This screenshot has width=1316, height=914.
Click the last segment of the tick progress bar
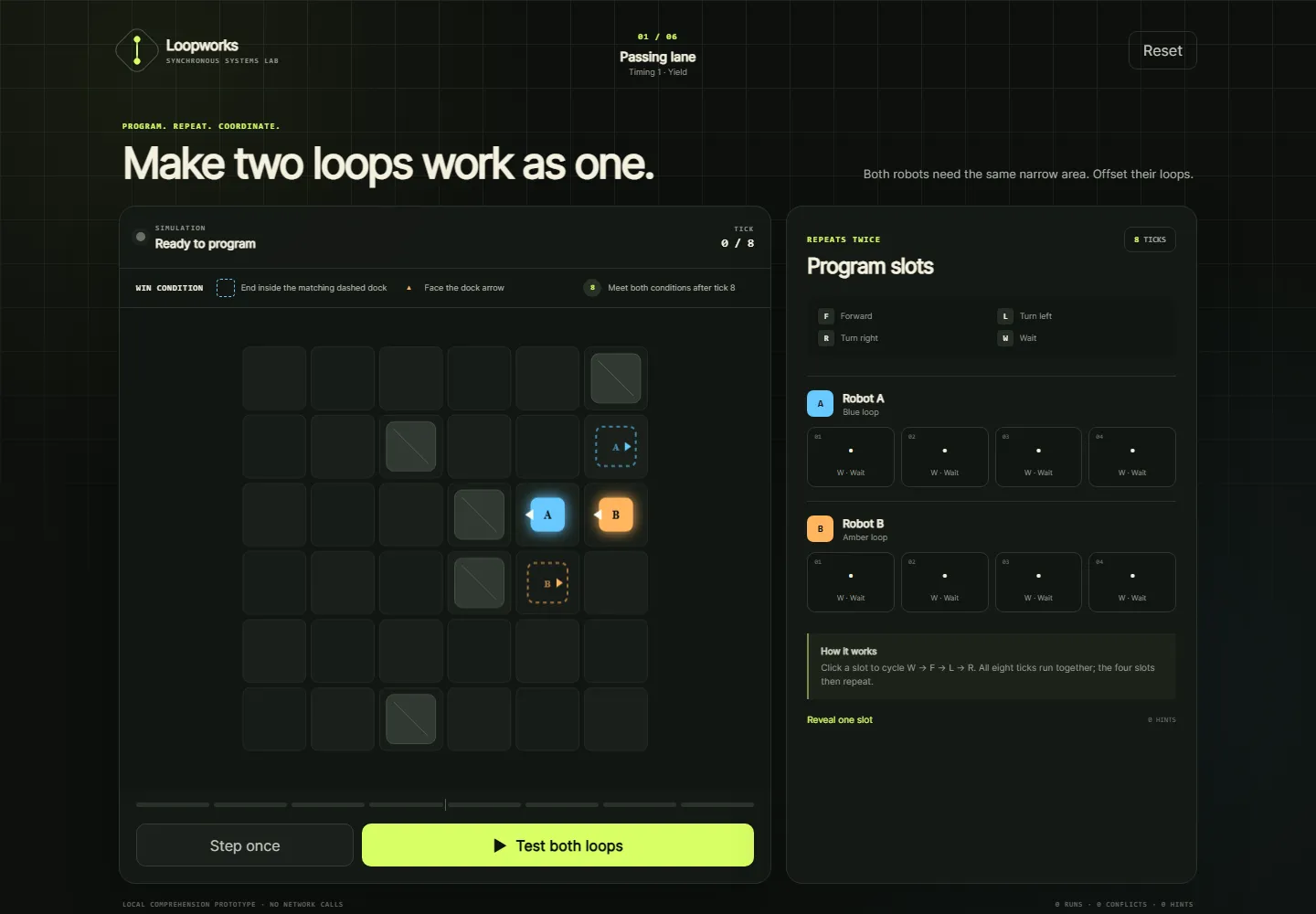click(x=717, y=804)
